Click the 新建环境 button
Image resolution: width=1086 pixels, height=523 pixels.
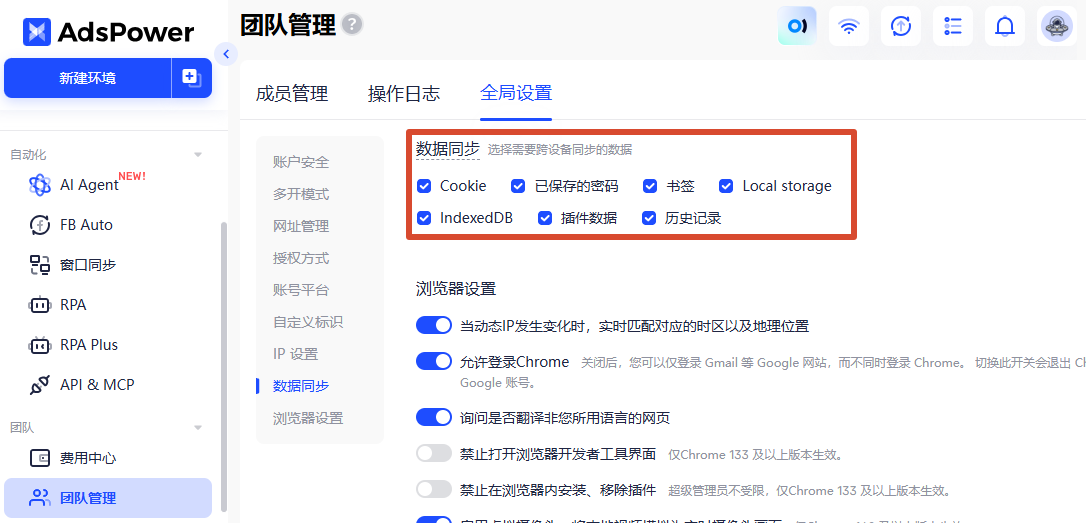click(87, 78)
